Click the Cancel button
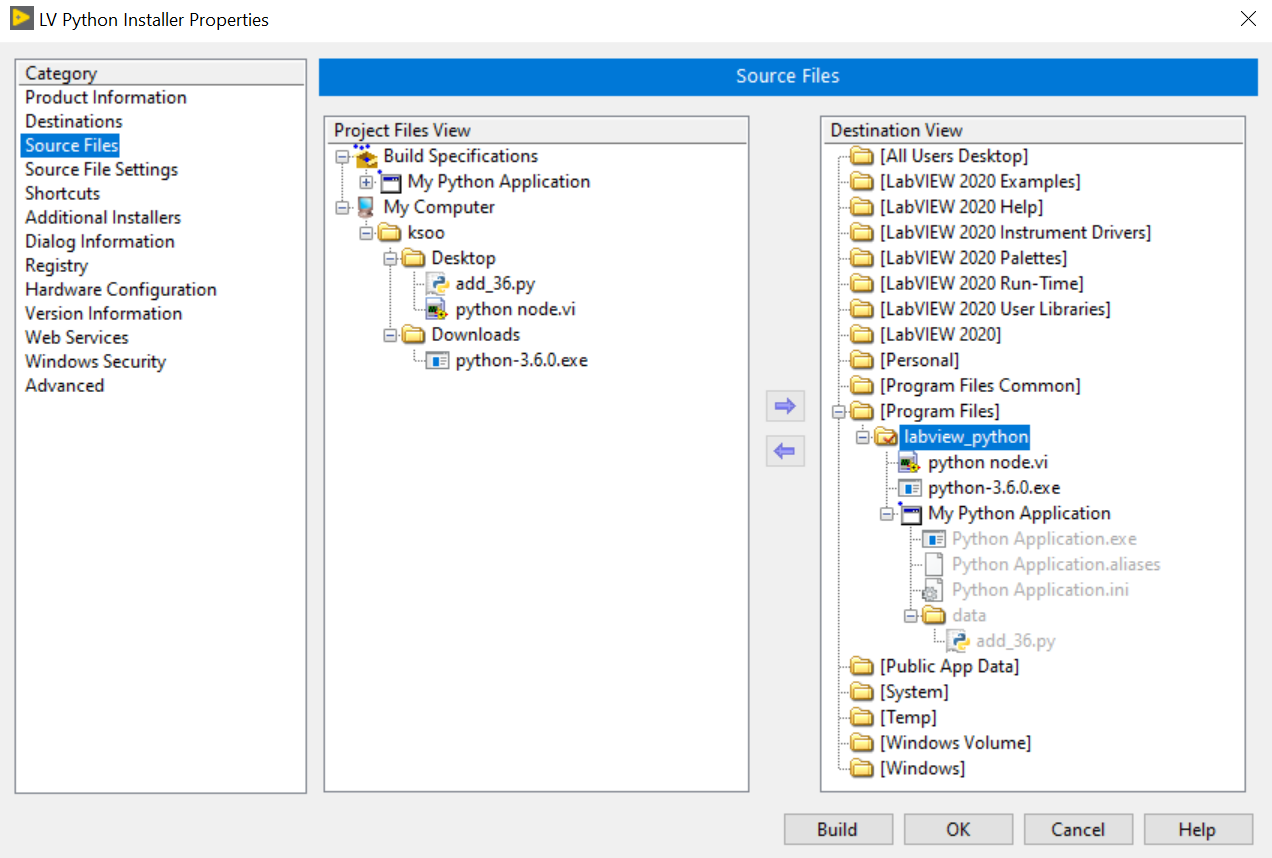This screenshot has width=1272, height=858. pyautogui.click(x=1078, y=829)
